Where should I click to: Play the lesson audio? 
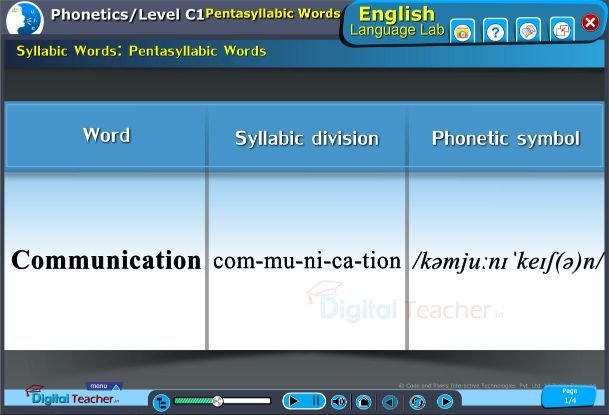[294, 401]
